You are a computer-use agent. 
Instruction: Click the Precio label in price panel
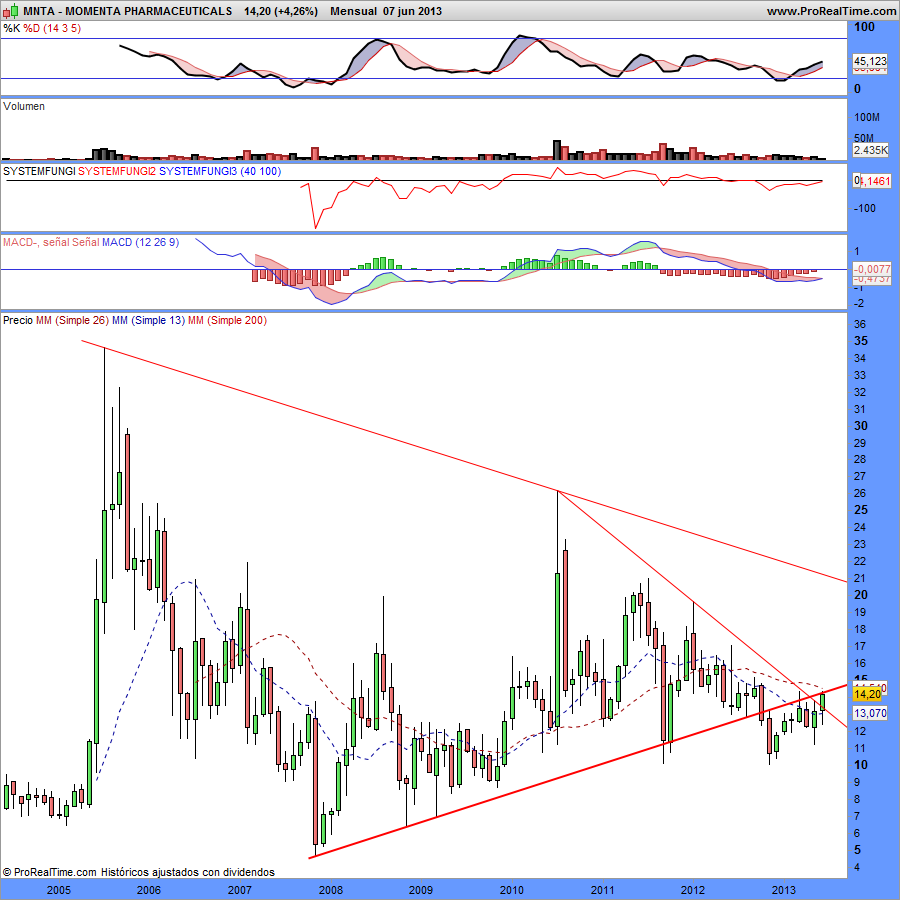[x=18, y=320]
